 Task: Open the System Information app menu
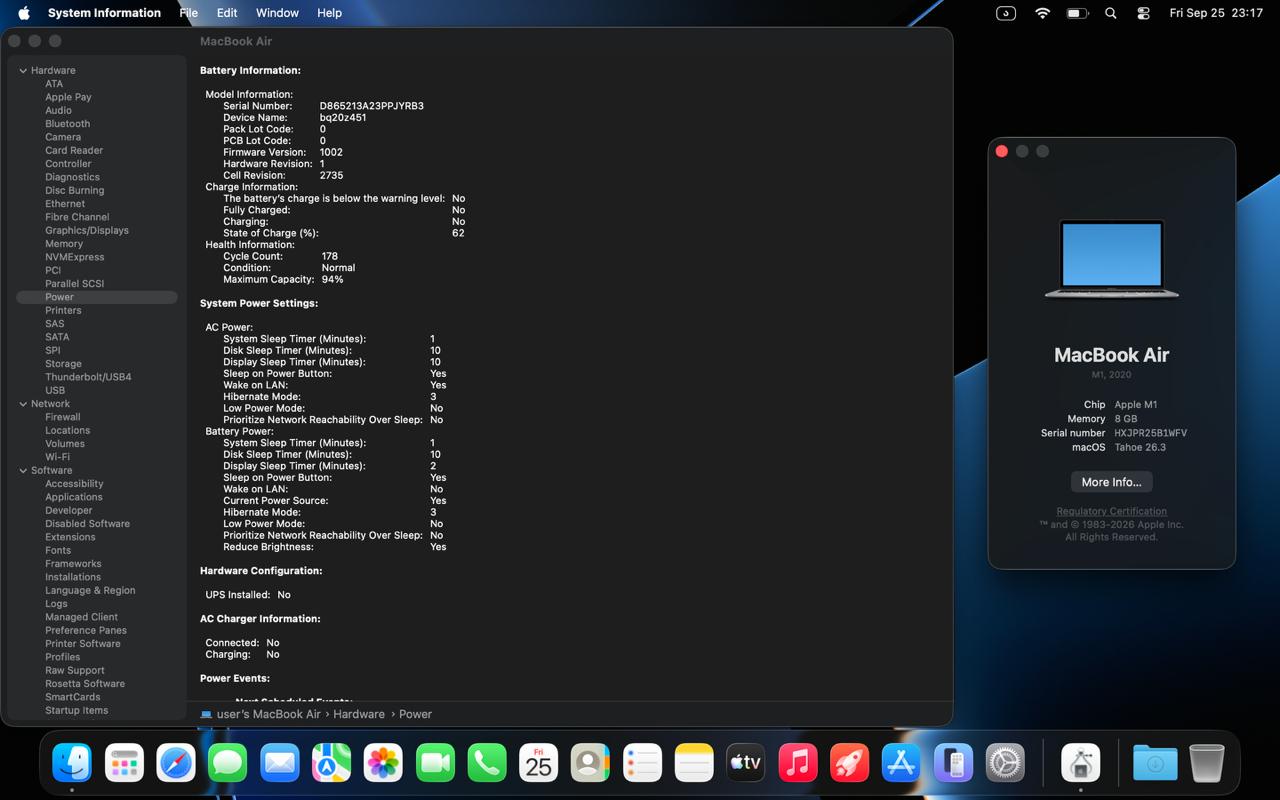[104, 13]
